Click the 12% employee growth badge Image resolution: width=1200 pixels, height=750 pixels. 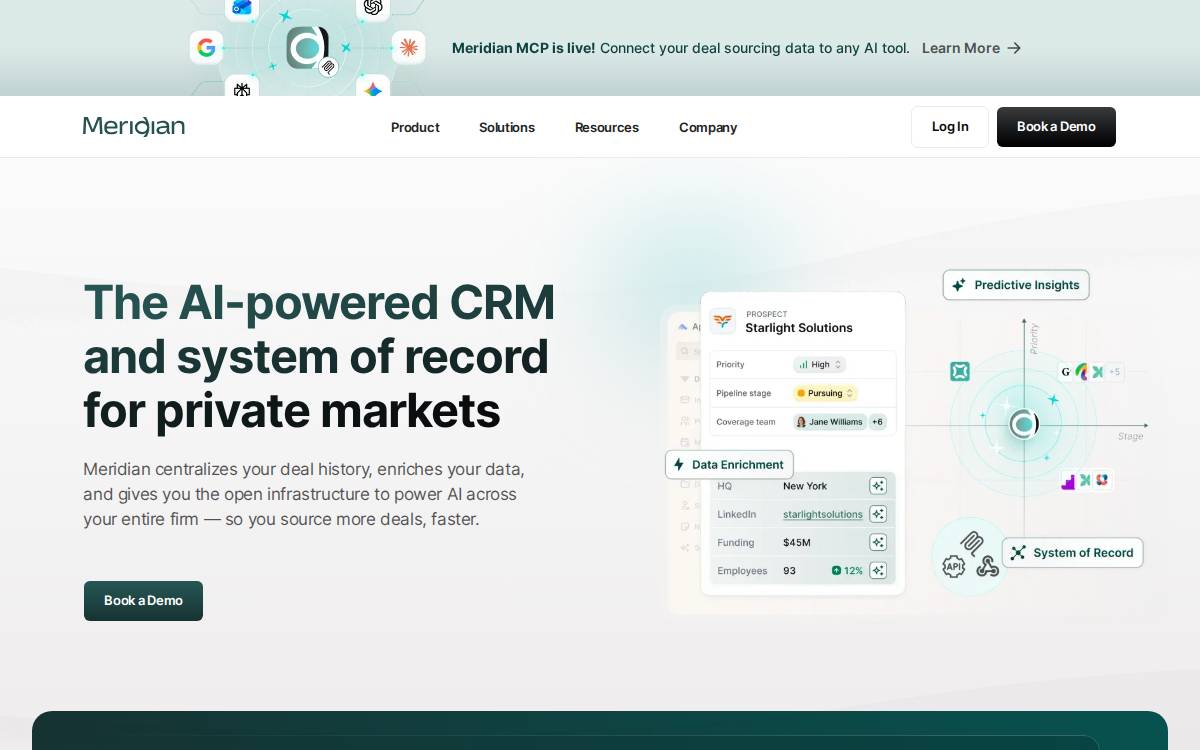tap(847, 571)
